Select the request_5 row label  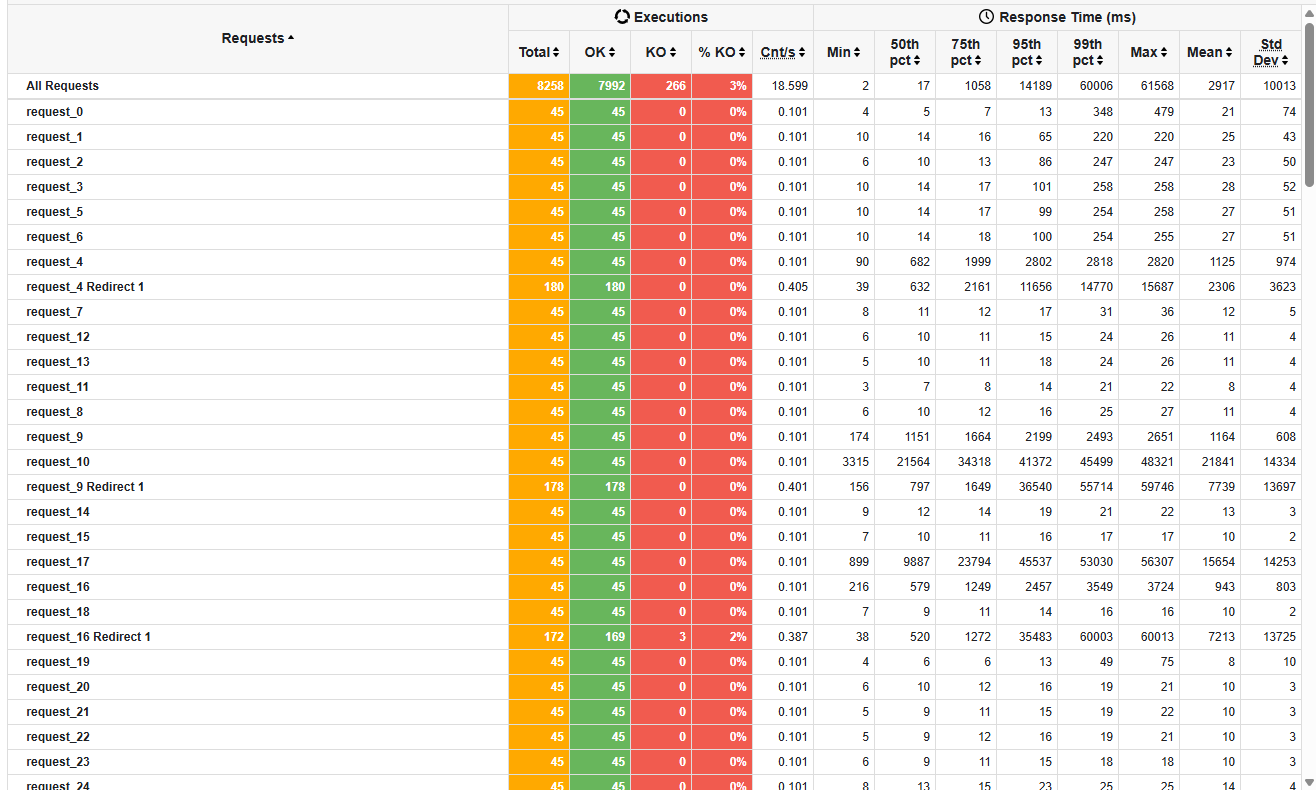tap(54, 212)
